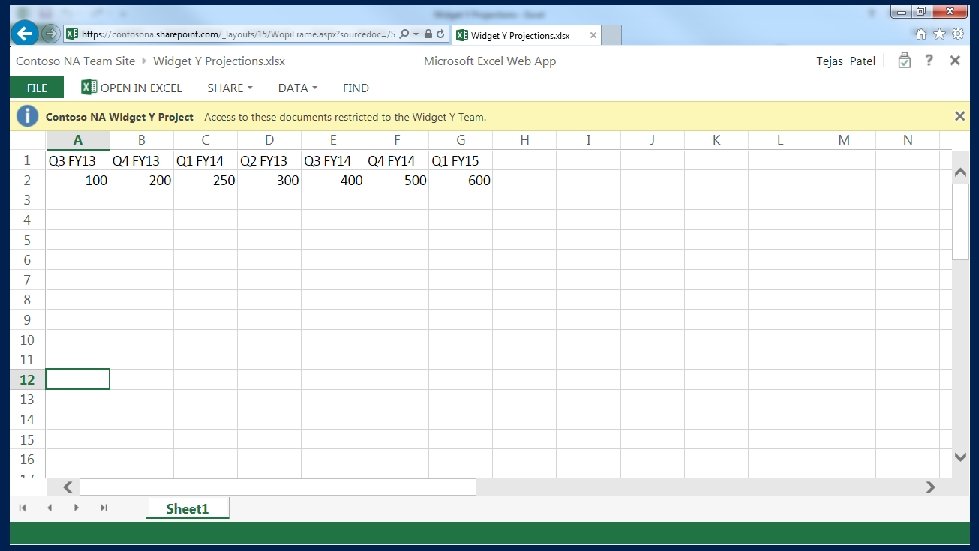Select cell with value 100

pos(78,180)
